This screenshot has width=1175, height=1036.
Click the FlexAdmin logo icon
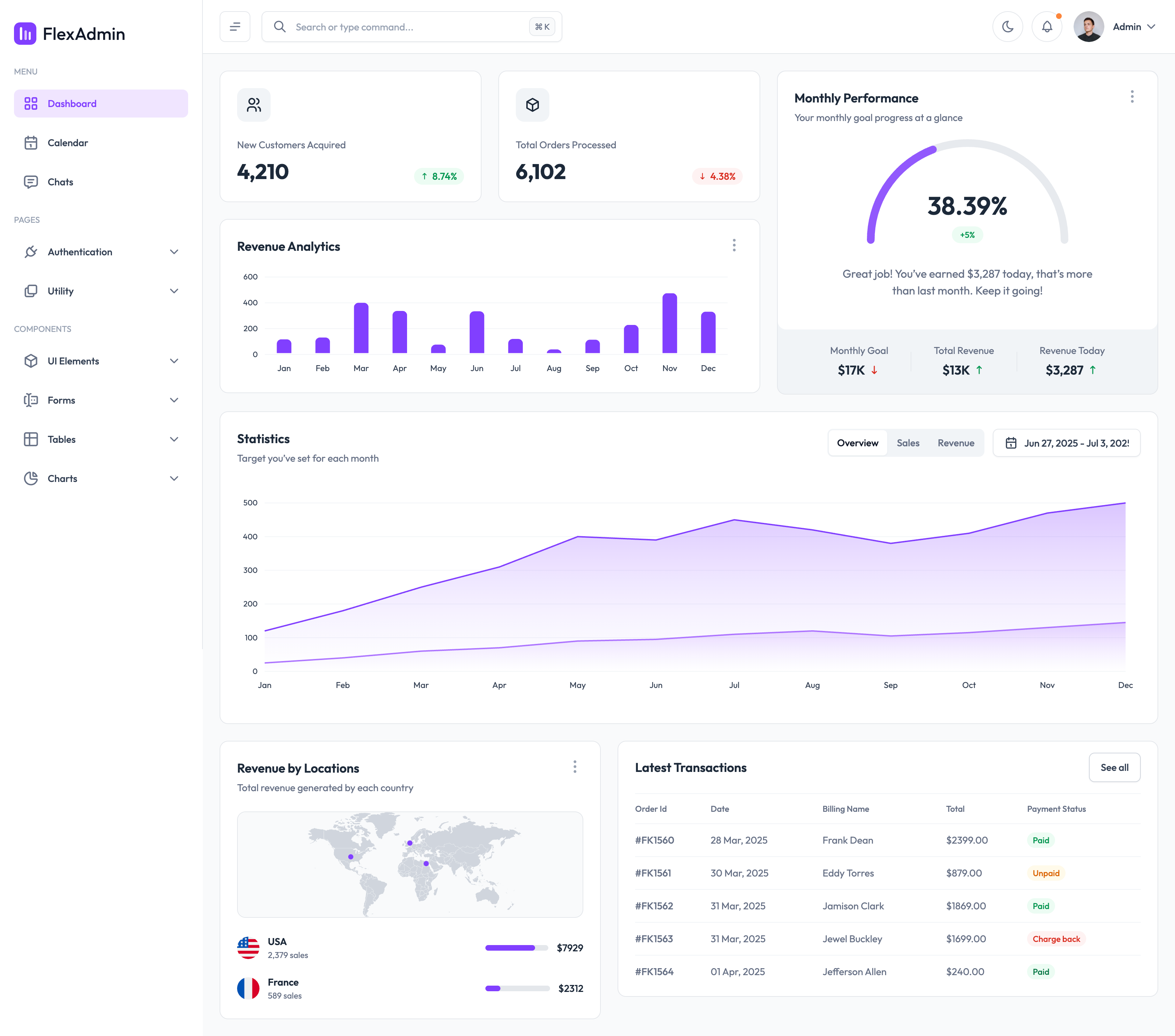(x=25, y=35)
